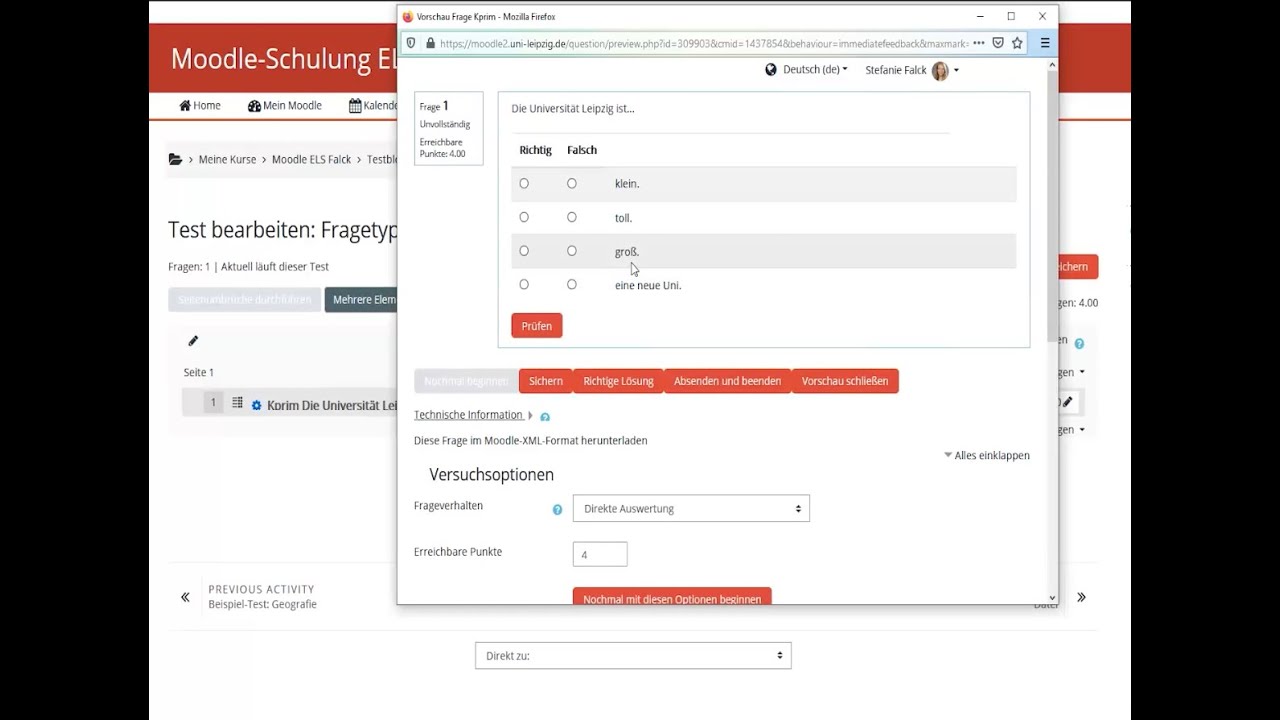Click pencil icon to edit maximum mark
Screen dimensions: 1280x720
point(1068,402)
